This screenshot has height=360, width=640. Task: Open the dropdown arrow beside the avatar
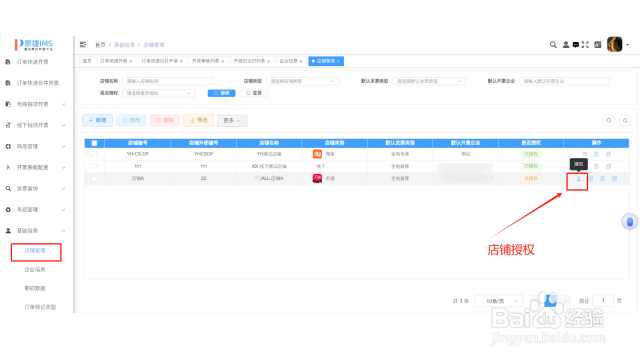(x=628, y=44)
